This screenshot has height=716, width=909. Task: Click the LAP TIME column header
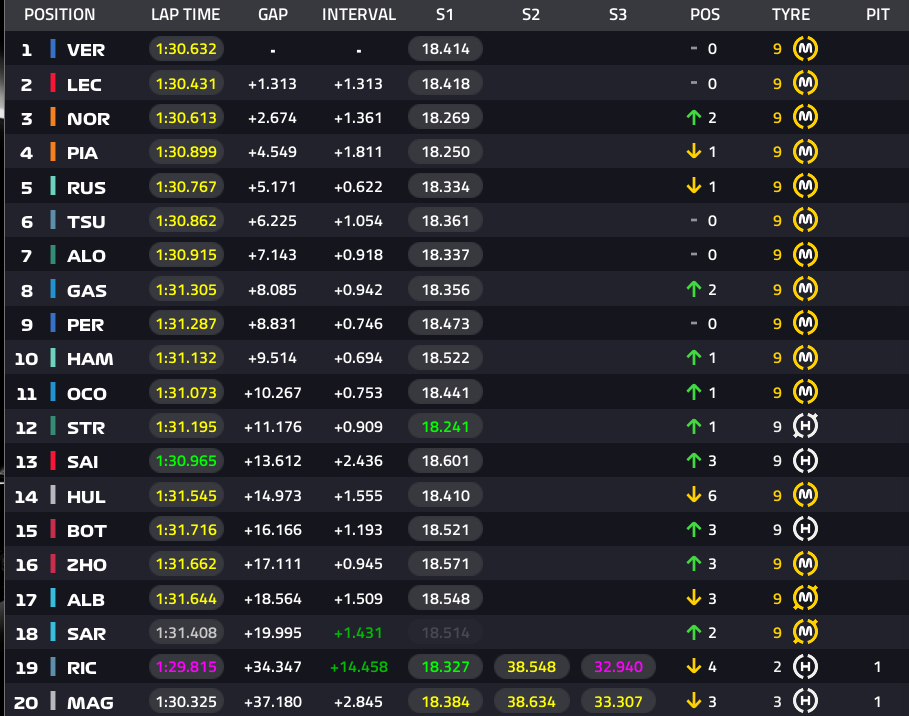[186, 14]
